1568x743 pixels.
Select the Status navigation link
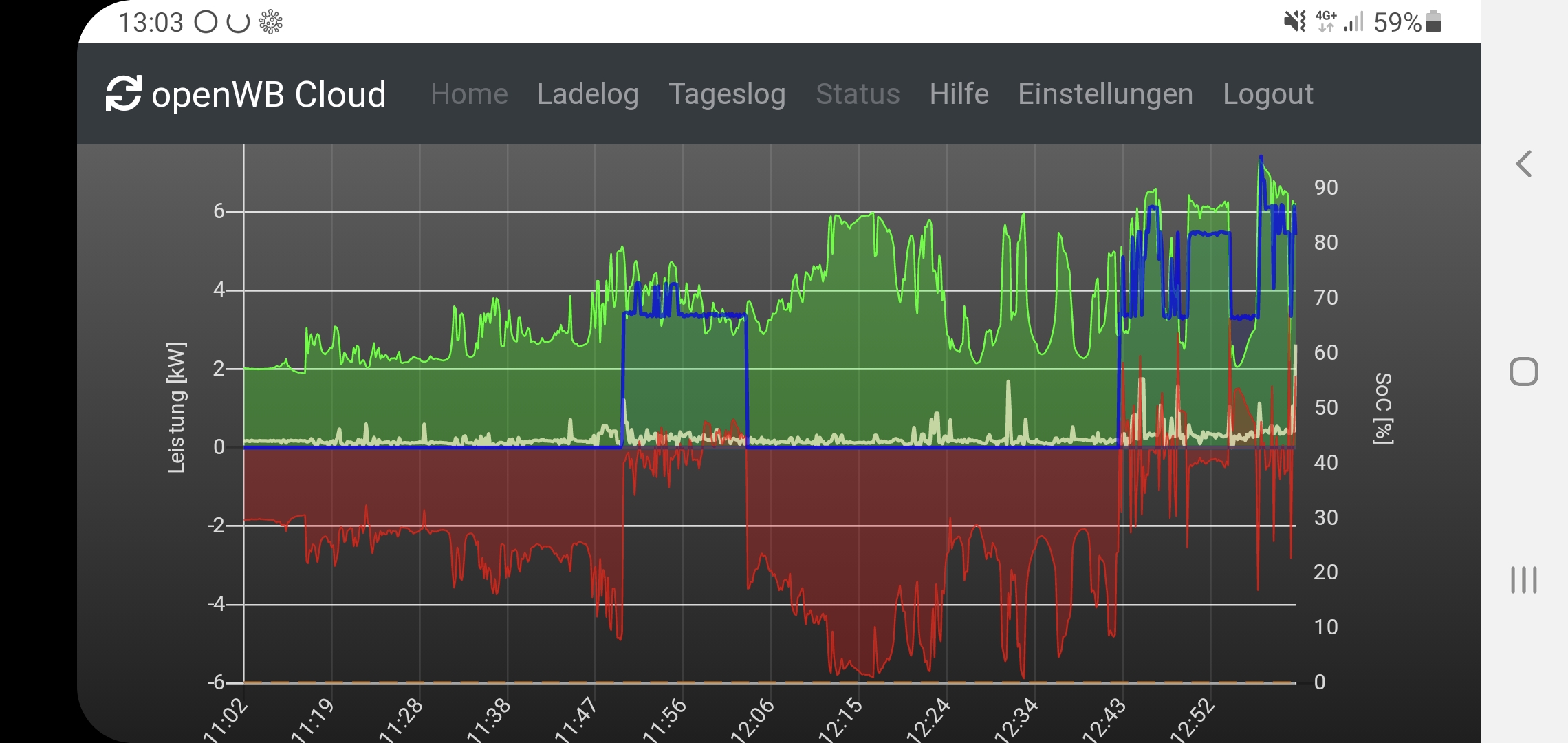[x=858, y=94]
